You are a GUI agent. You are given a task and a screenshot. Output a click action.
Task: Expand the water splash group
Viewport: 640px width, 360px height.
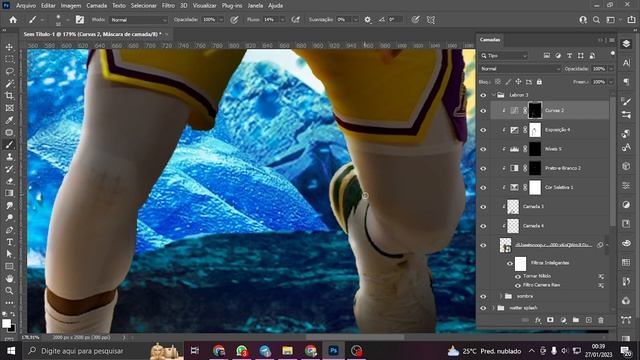tap(493, 308)
